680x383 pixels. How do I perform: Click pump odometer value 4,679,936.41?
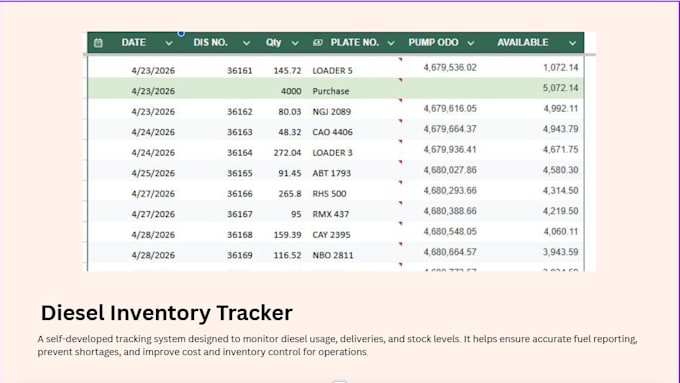[x=450, y=149]
